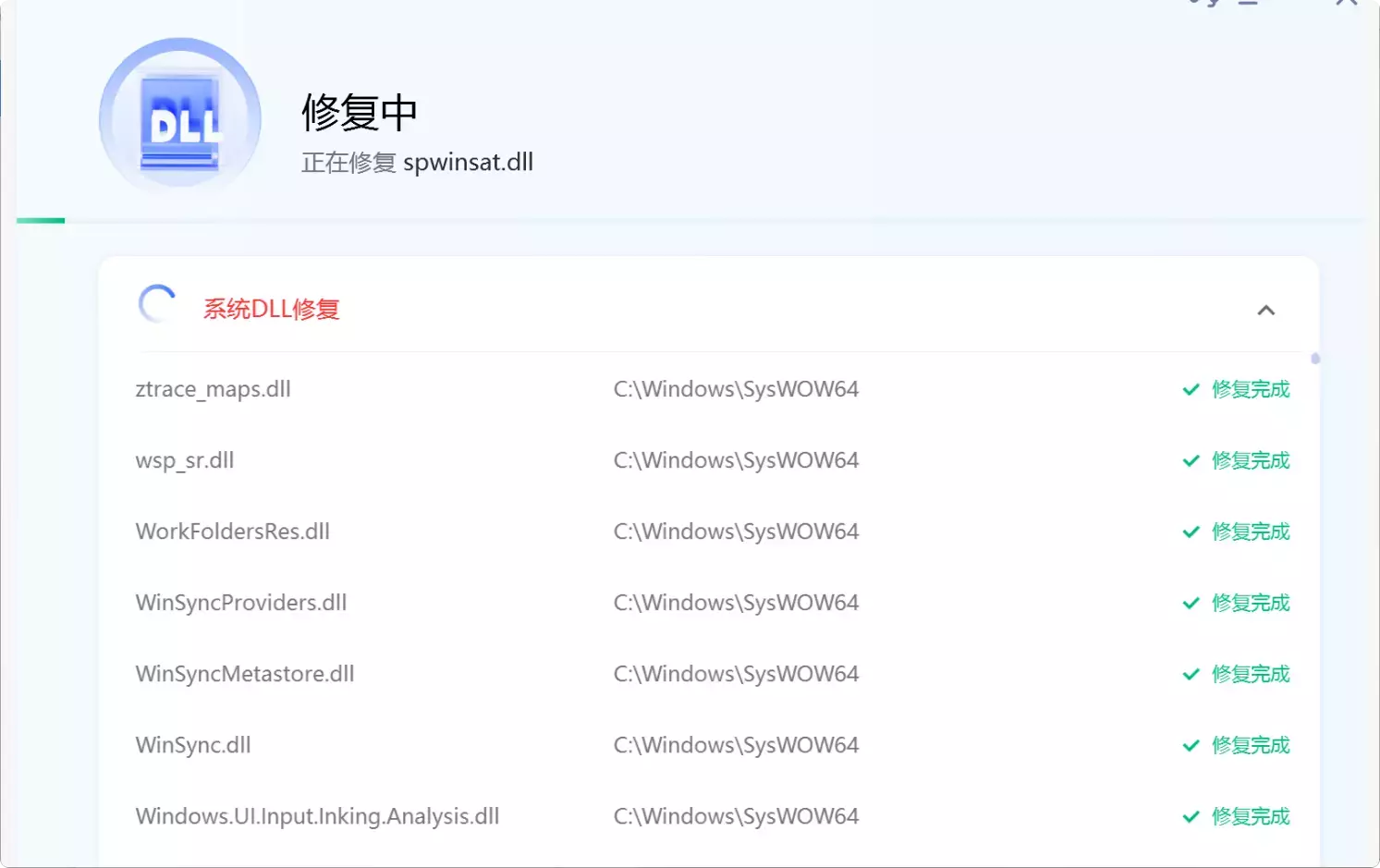Collapse the 系统DLL修复 panel
This screenshot has width=1380, height=868.
[x=1266, y=310]
